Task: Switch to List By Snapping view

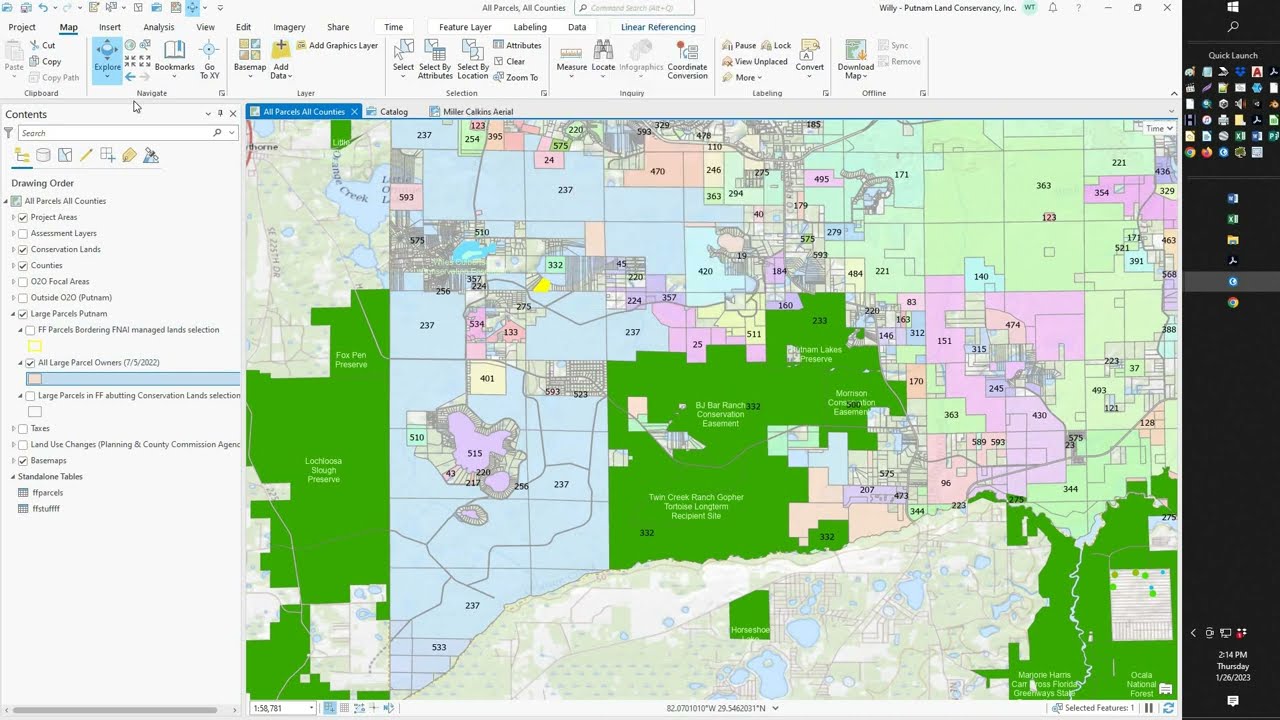Action: (108, 155)
